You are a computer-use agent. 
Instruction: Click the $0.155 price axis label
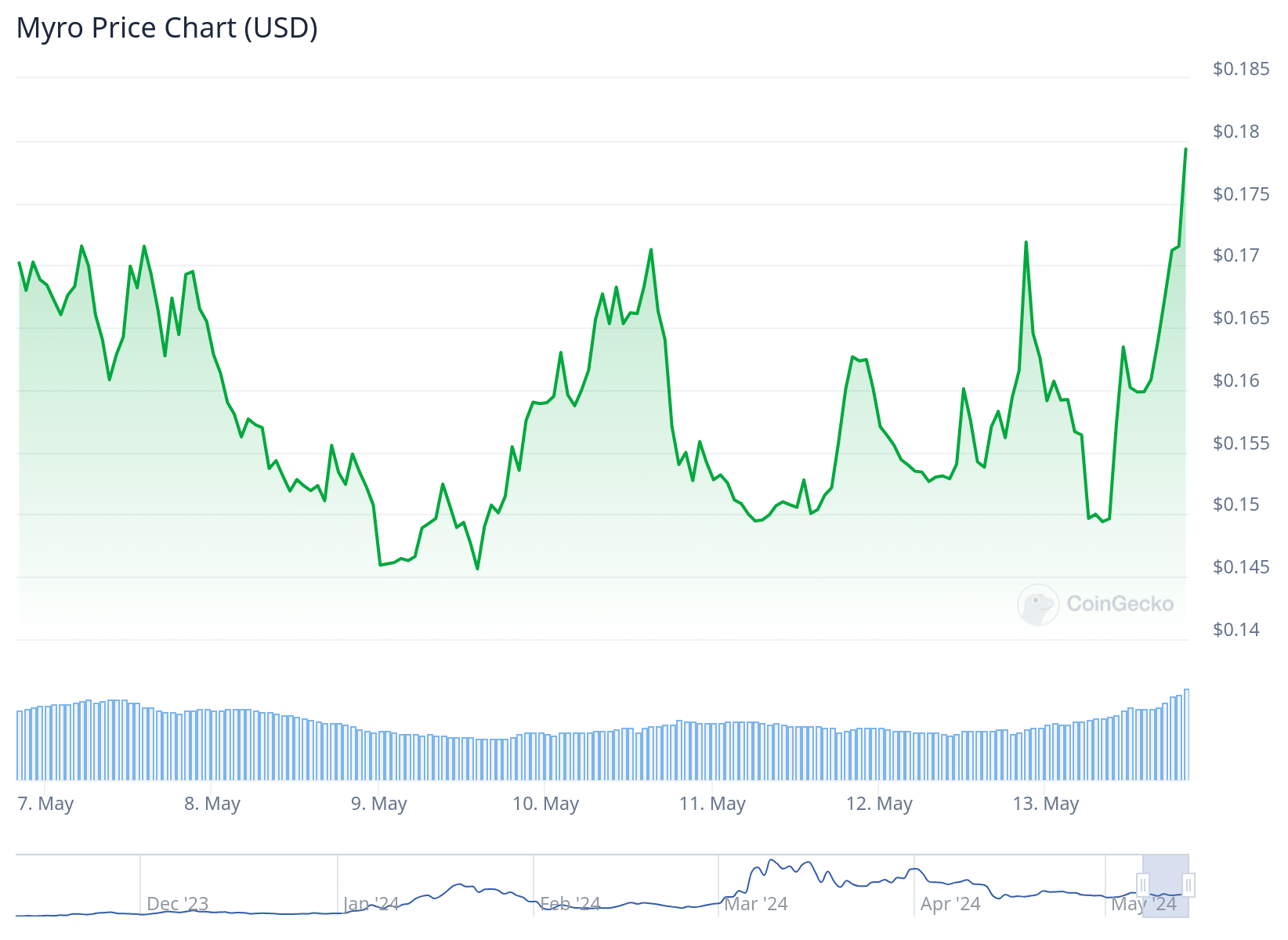click(1241, 443)
